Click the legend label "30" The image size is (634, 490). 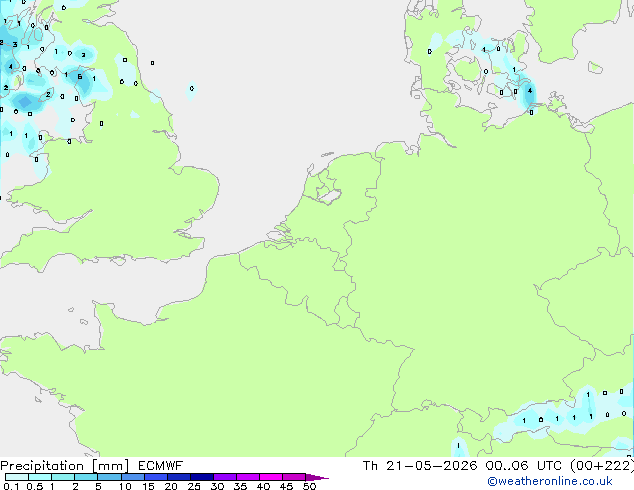point(217,486)
